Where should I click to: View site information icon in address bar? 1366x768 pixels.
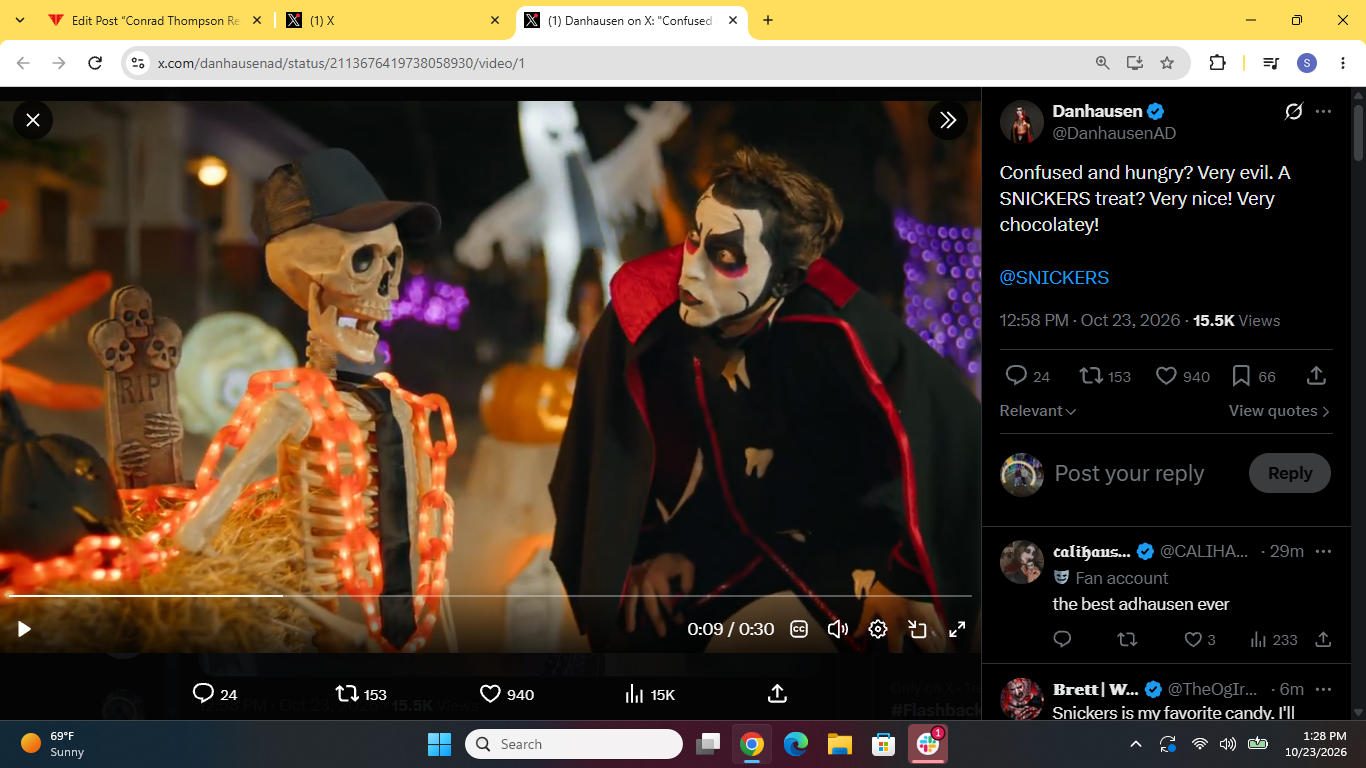(139, 63)
